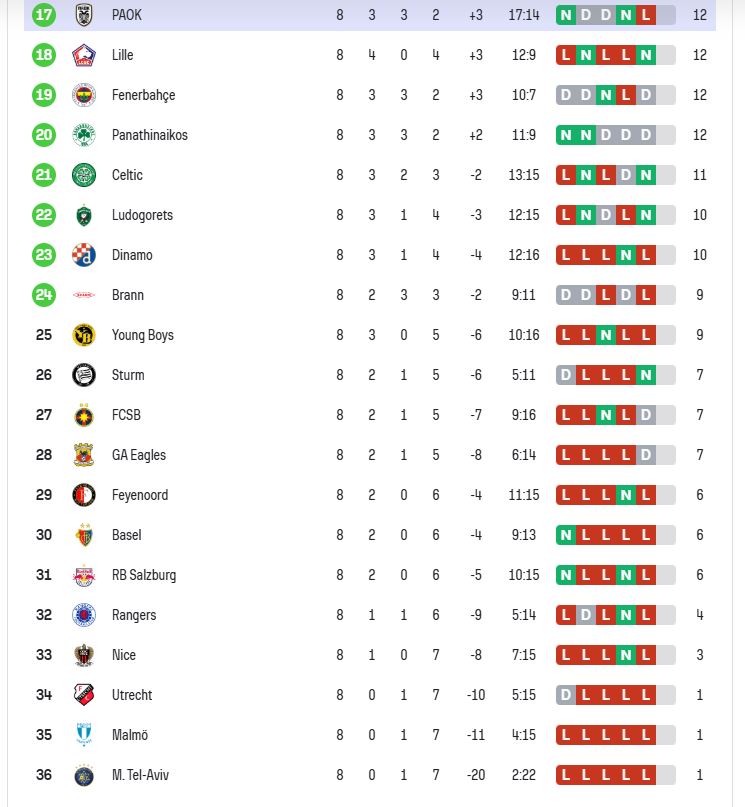
Task: Click the Rangers club crest icon
Action: pos(84,615)
